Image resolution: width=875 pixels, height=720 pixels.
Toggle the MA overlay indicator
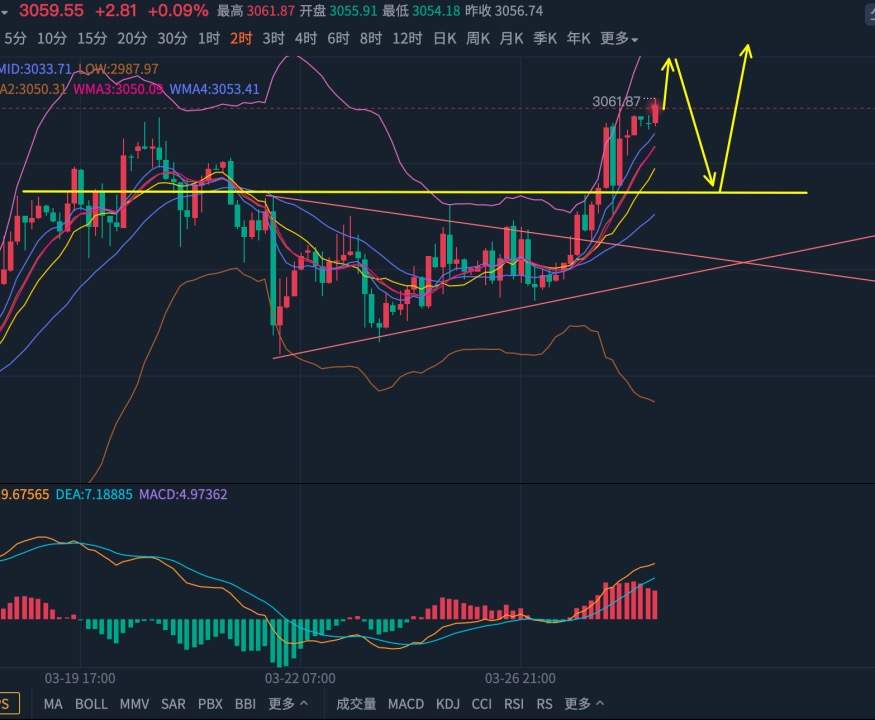pyautogui.click(x=53, y=704)
